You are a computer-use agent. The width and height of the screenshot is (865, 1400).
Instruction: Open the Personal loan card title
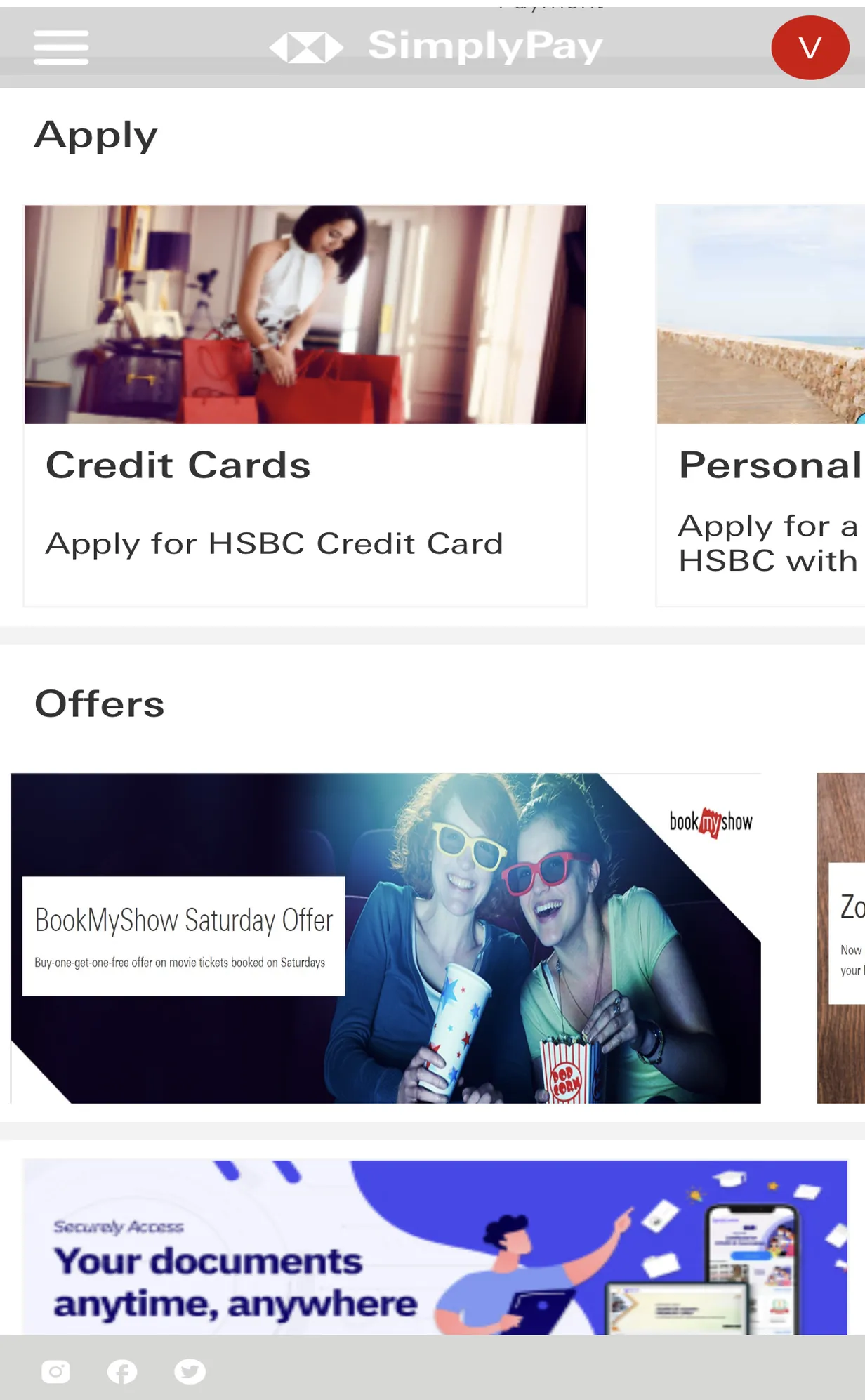(x=770, y=465)
